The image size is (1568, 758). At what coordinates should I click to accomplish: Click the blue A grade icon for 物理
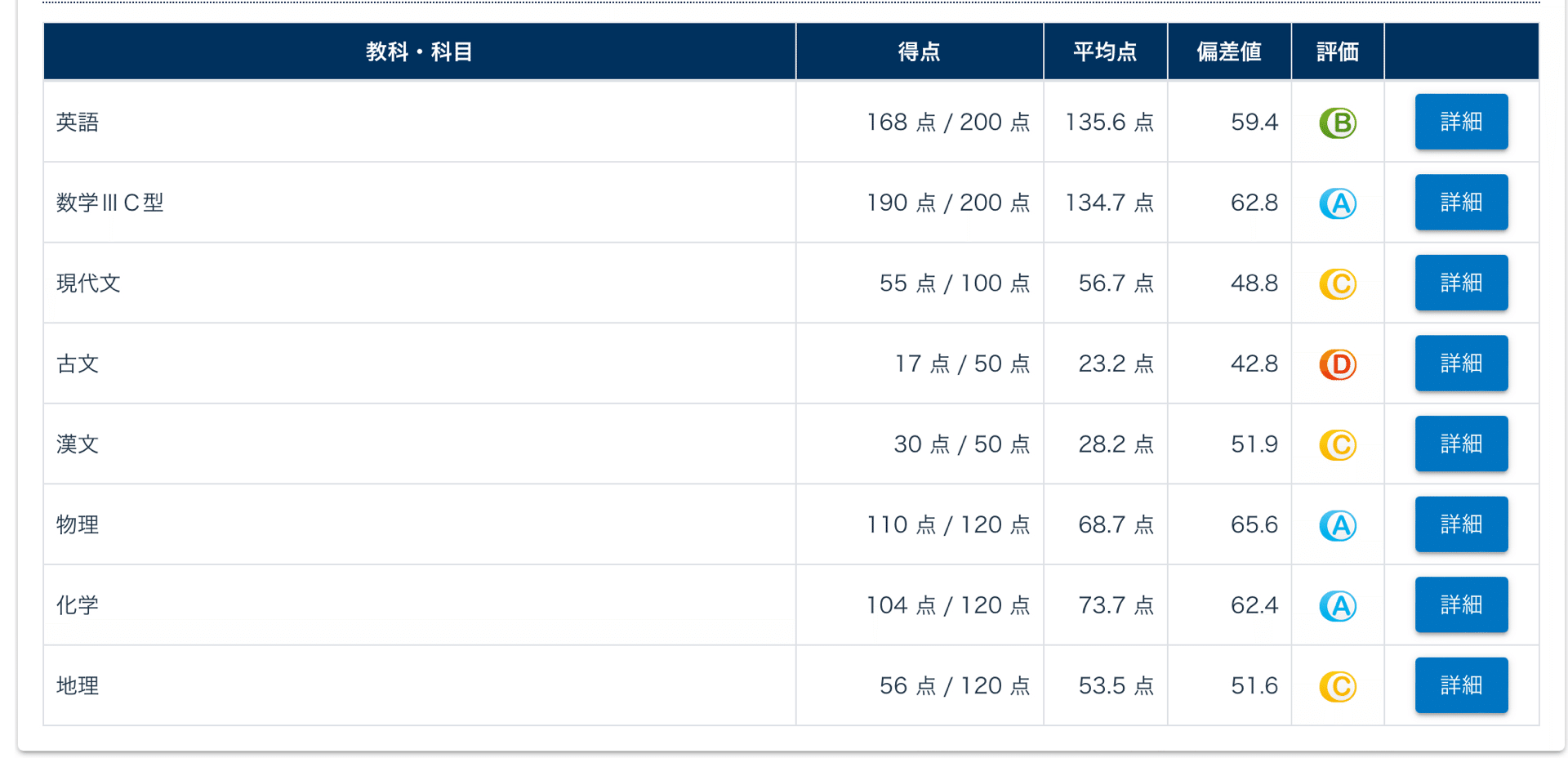pos(1338,525)
